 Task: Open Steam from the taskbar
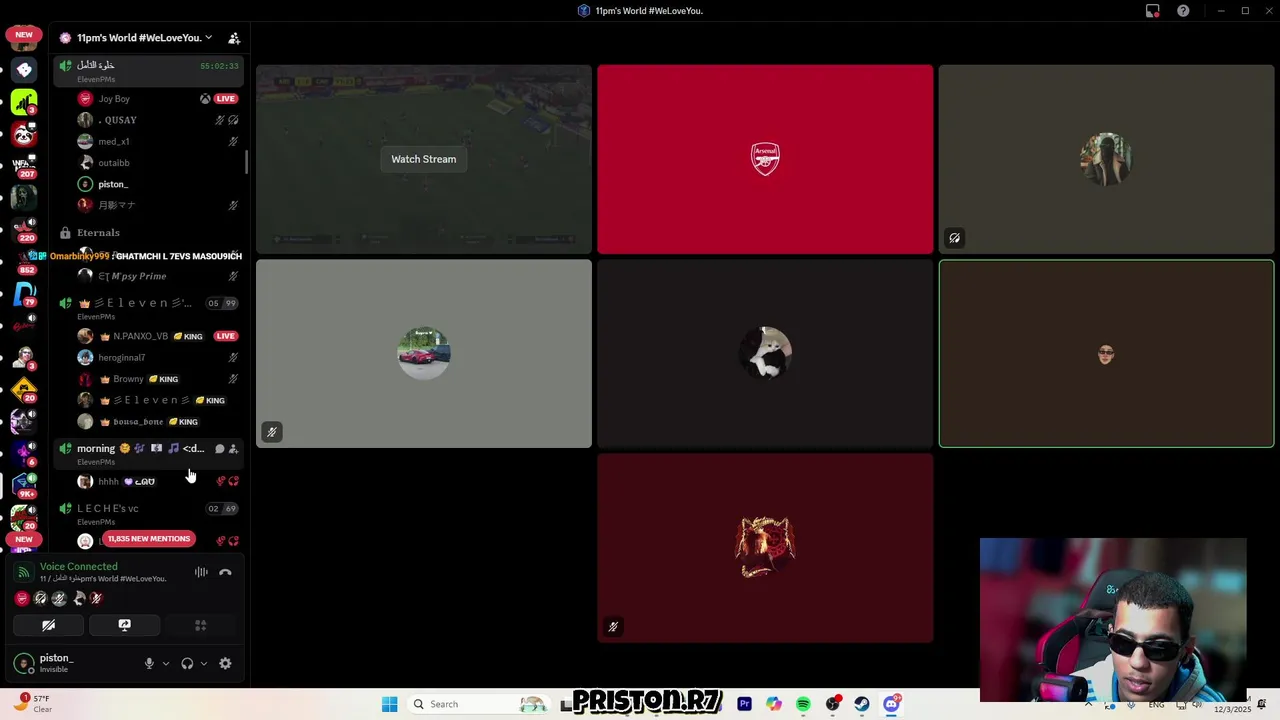(x=861, y=704)
